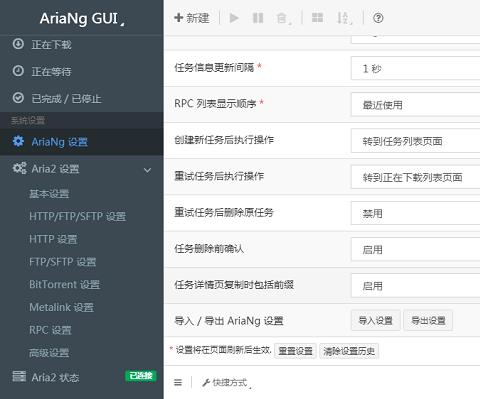Image resolution: width=480 pixels, height=399 pixels.
Task: Click the Aria2 状态 server icon
Action: click(x=19, y=376)
